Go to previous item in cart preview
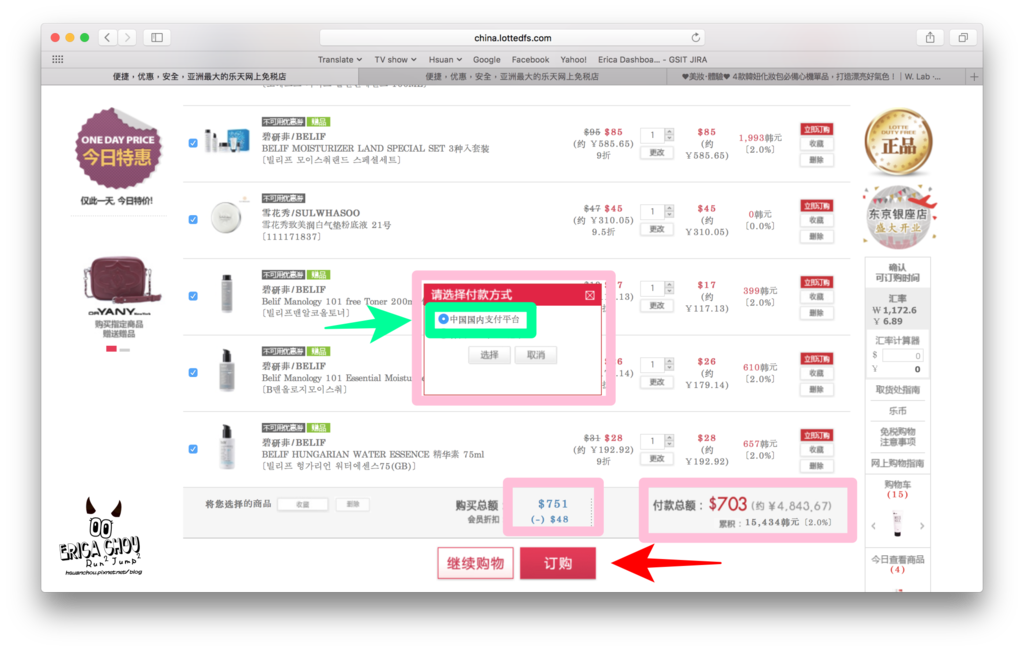 click(x=874, y=526)
